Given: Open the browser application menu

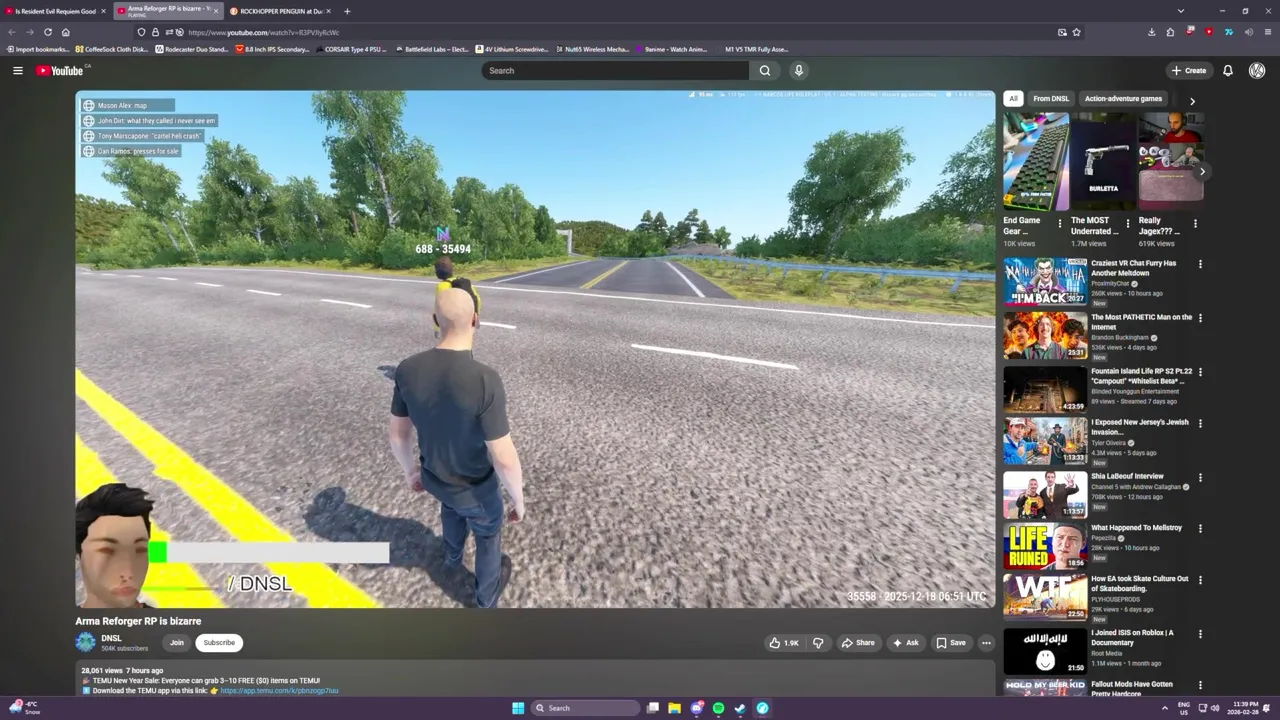Looking at the screenshot, I should (1267, 32).
